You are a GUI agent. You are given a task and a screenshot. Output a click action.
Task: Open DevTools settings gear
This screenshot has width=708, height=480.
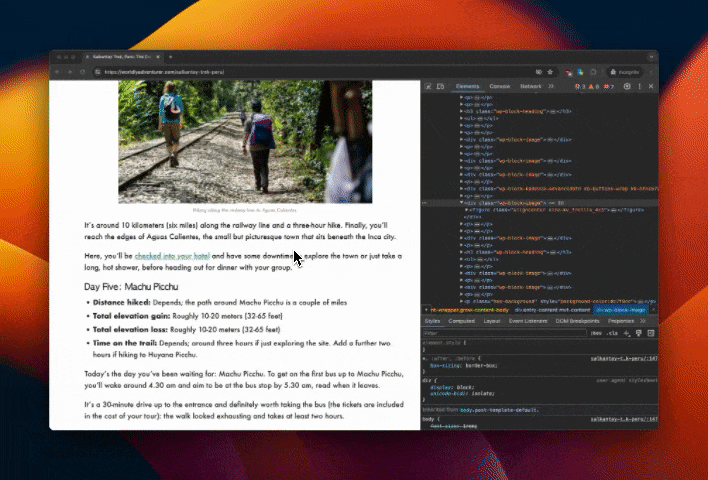627,86
